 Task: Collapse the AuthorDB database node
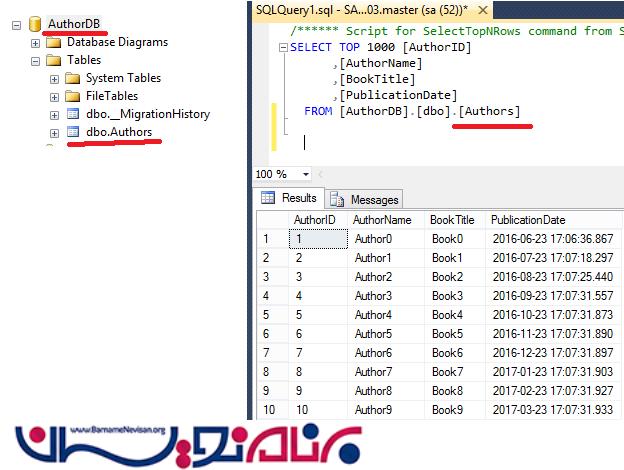click(16, 25)
